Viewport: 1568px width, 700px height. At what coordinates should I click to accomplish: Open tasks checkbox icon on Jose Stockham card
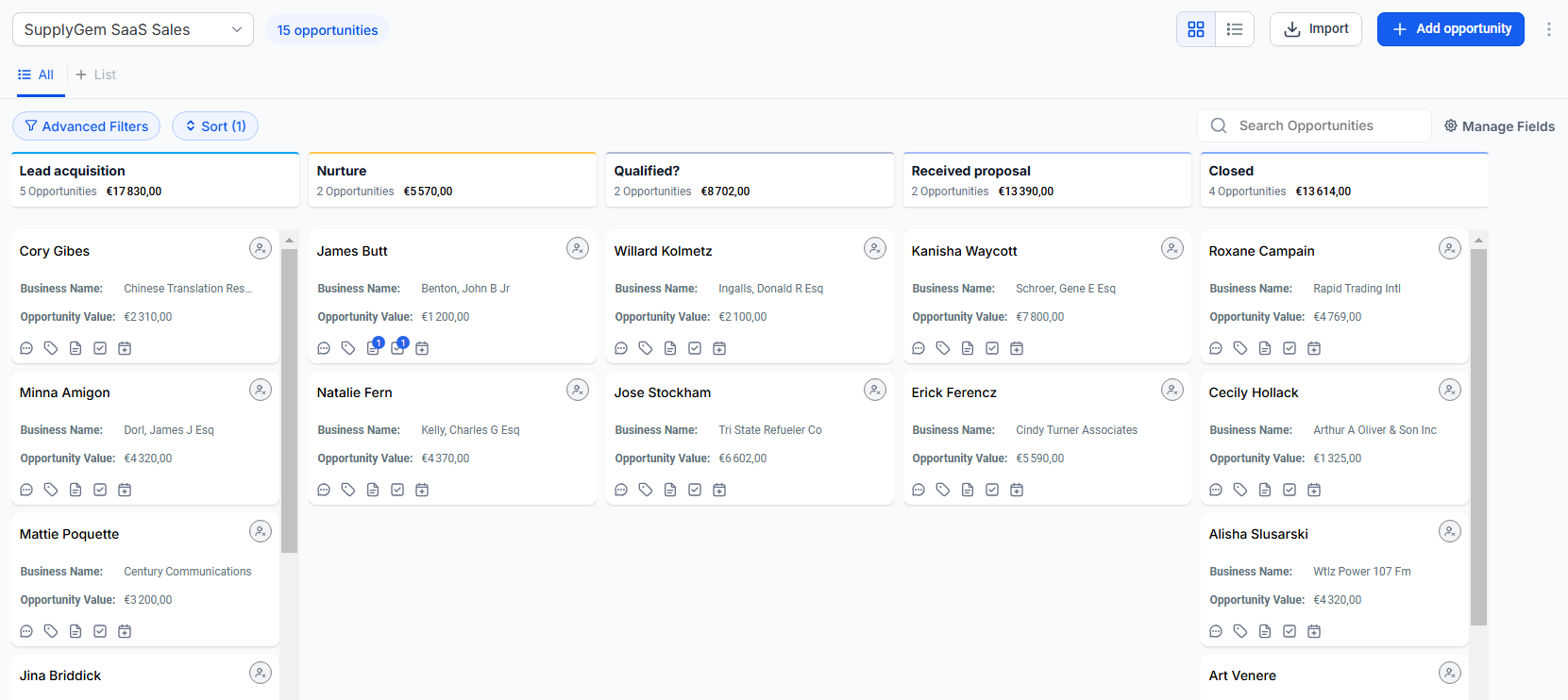click(695, 490)
